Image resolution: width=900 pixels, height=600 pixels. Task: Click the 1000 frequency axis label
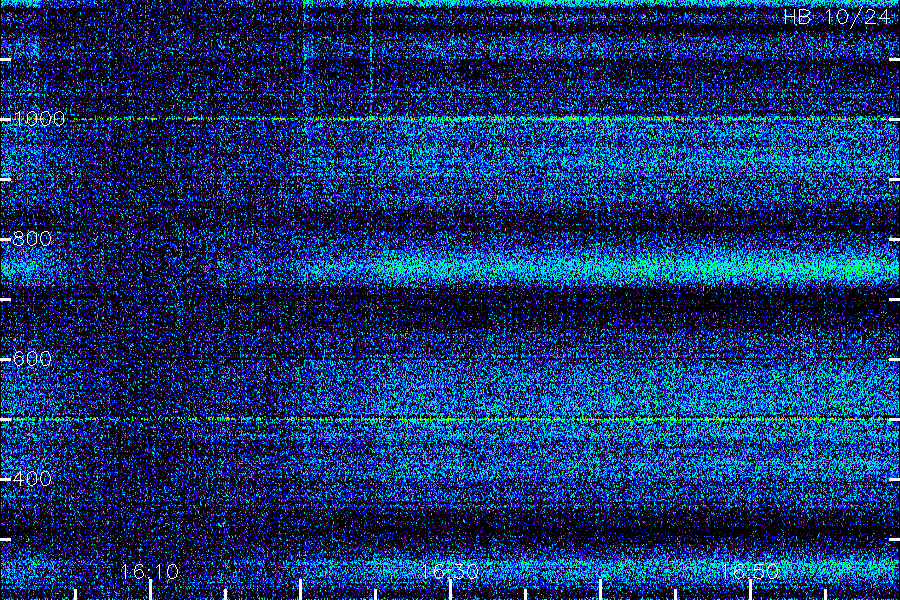tap(38, 119)
